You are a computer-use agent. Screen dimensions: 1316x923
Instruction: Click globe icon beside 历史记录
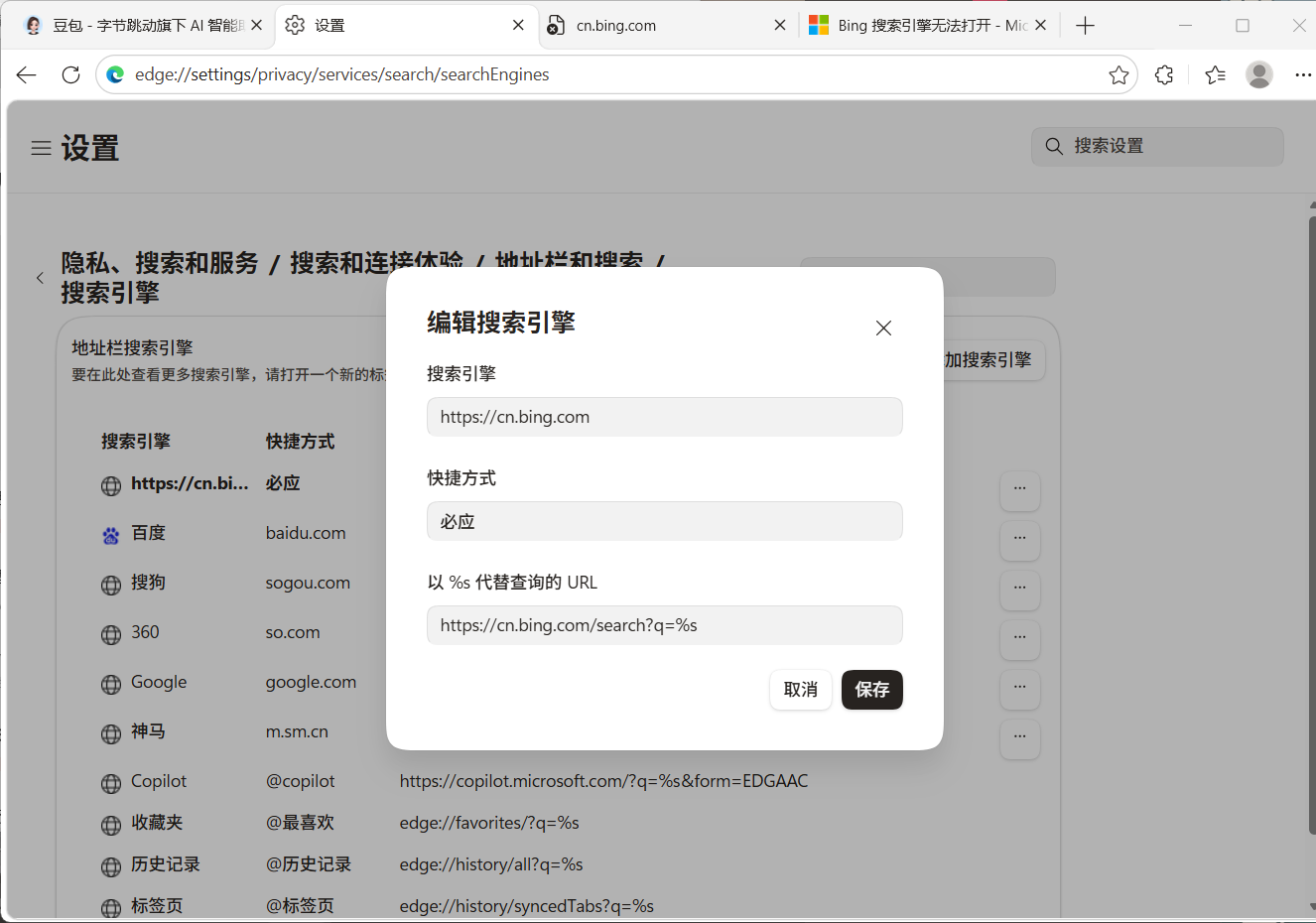(111, 866)
